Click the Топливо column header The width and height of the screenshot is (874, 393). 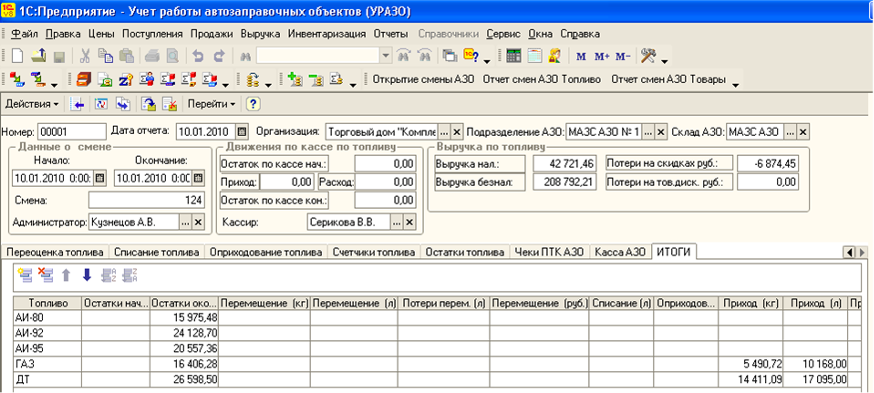coord(48,303)
